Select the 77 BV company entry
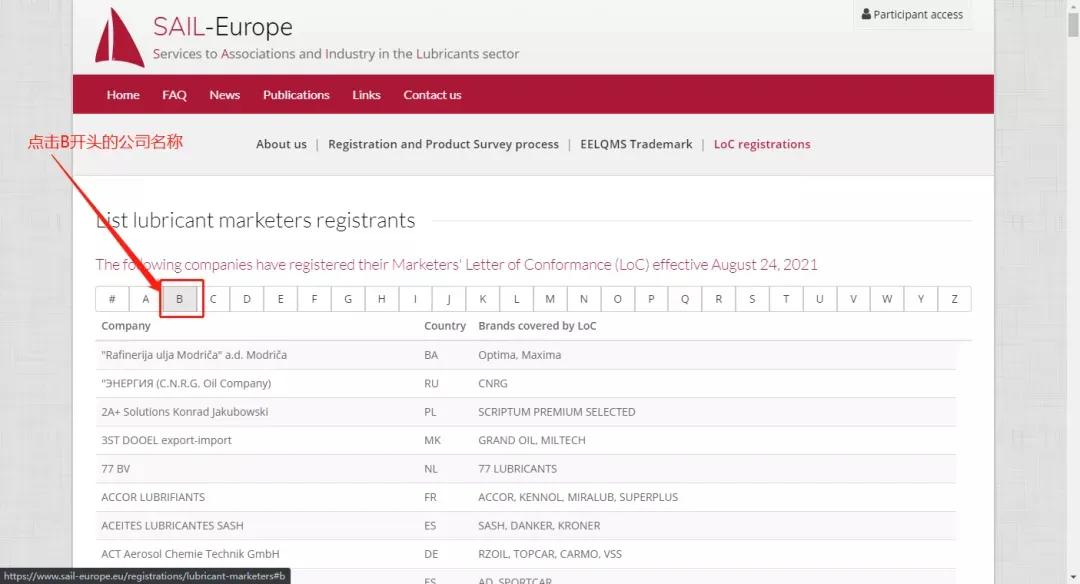The height and width of the screenshot is (584, 1080). [116, 468]
